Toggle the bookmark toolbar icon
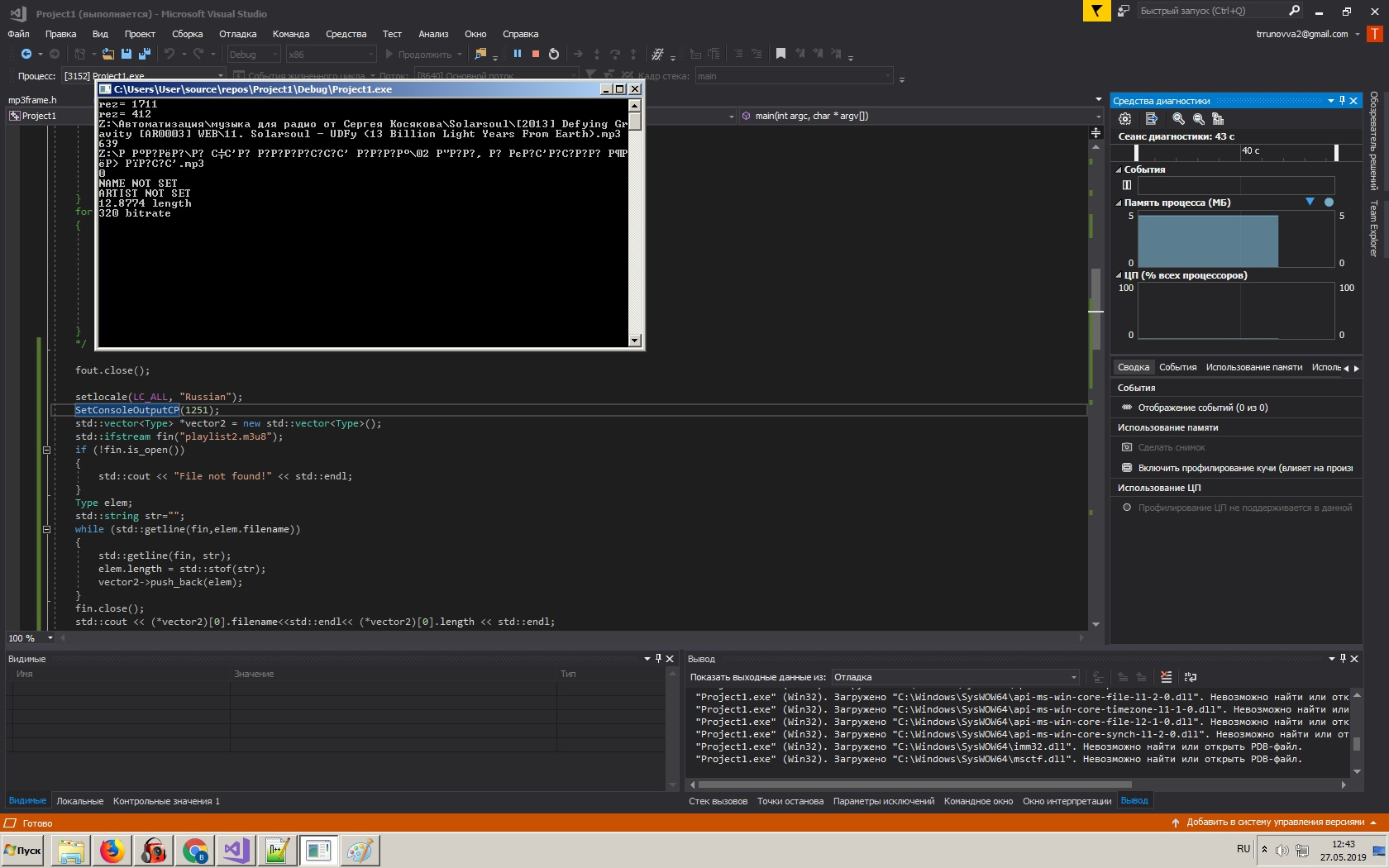1389x868 pixels. 780,54
